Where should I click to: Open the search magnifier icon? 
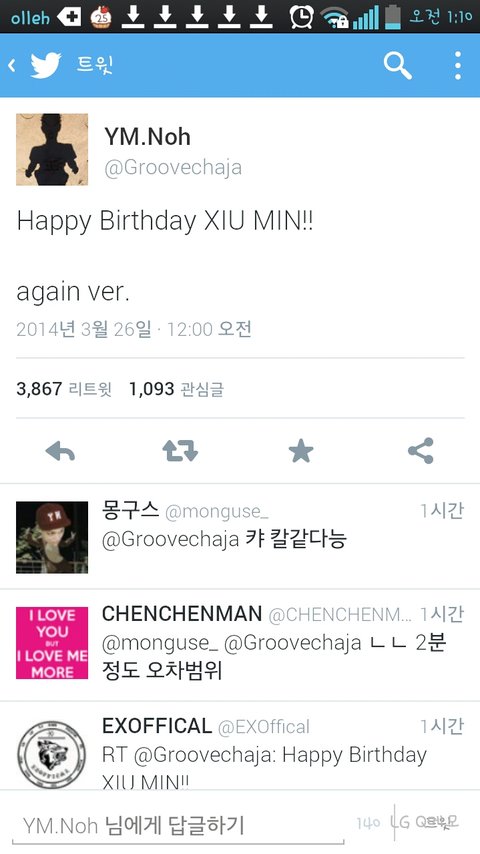398,66
